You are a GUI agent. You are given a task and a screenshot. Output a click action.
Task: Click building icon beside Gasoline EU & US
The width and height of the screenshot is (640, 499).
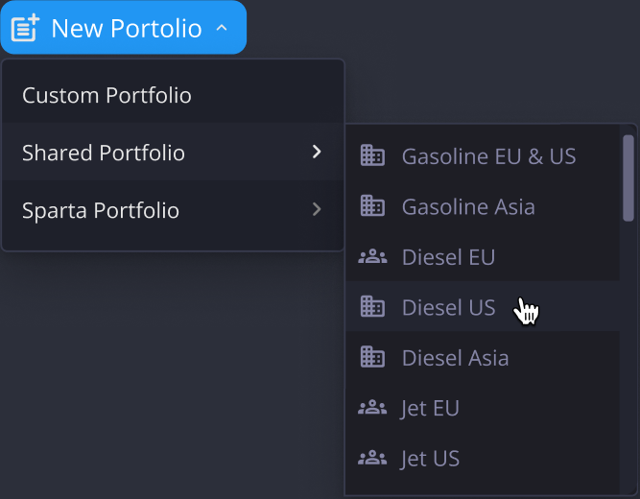372,156
